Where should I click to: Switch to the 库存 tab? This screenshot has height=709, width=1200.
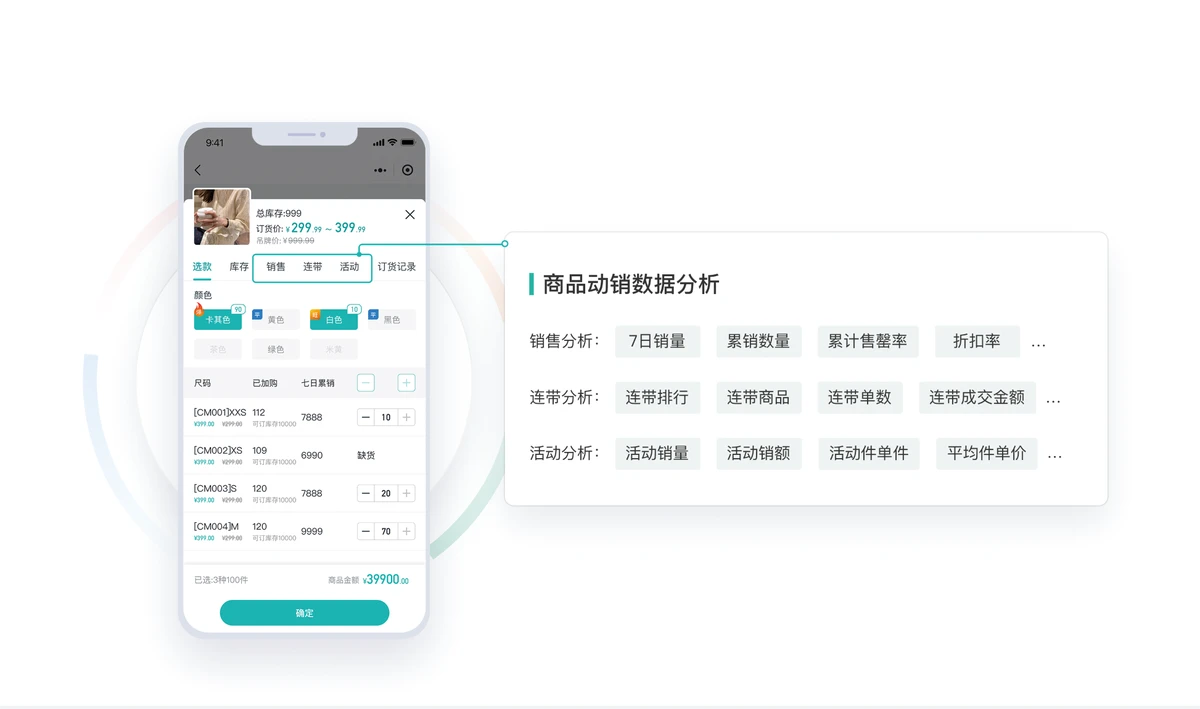(x=239, y=267)
